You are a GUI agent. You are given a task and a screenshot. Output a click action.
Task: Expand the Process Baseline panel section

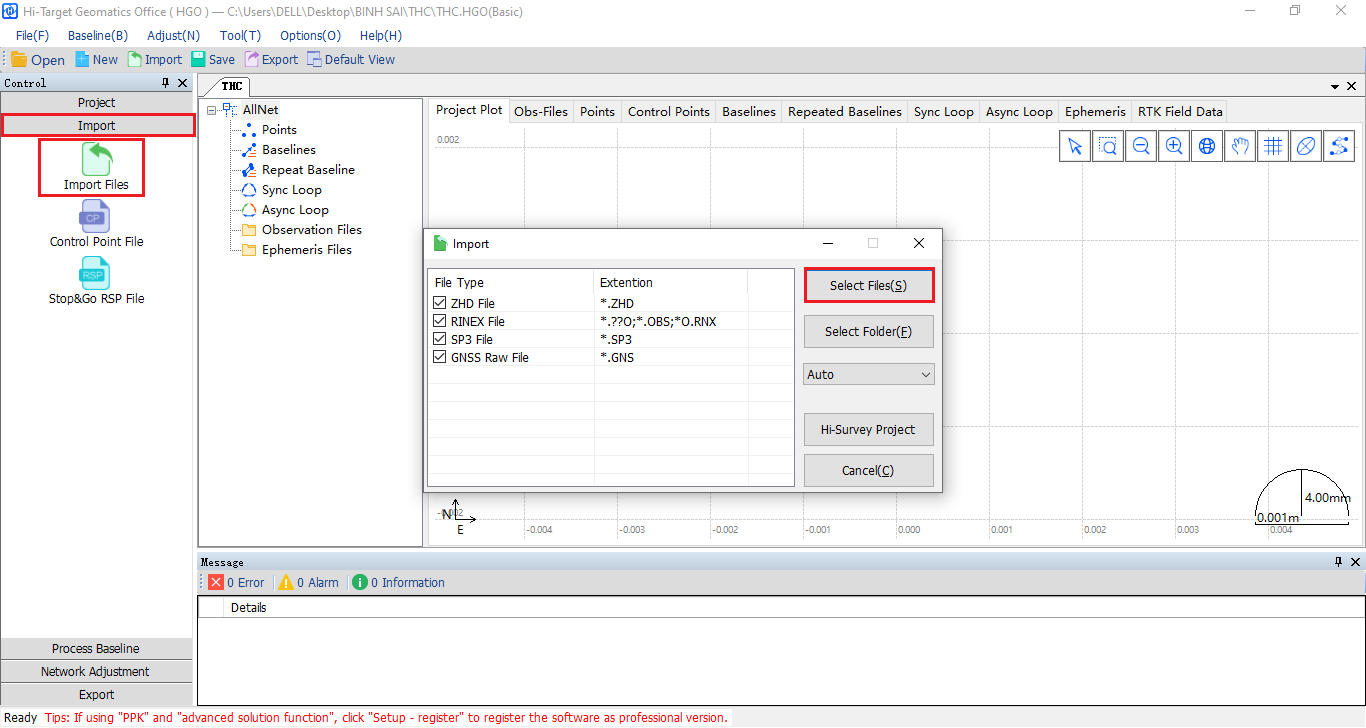pyautogui.click(x=96, y=649)
